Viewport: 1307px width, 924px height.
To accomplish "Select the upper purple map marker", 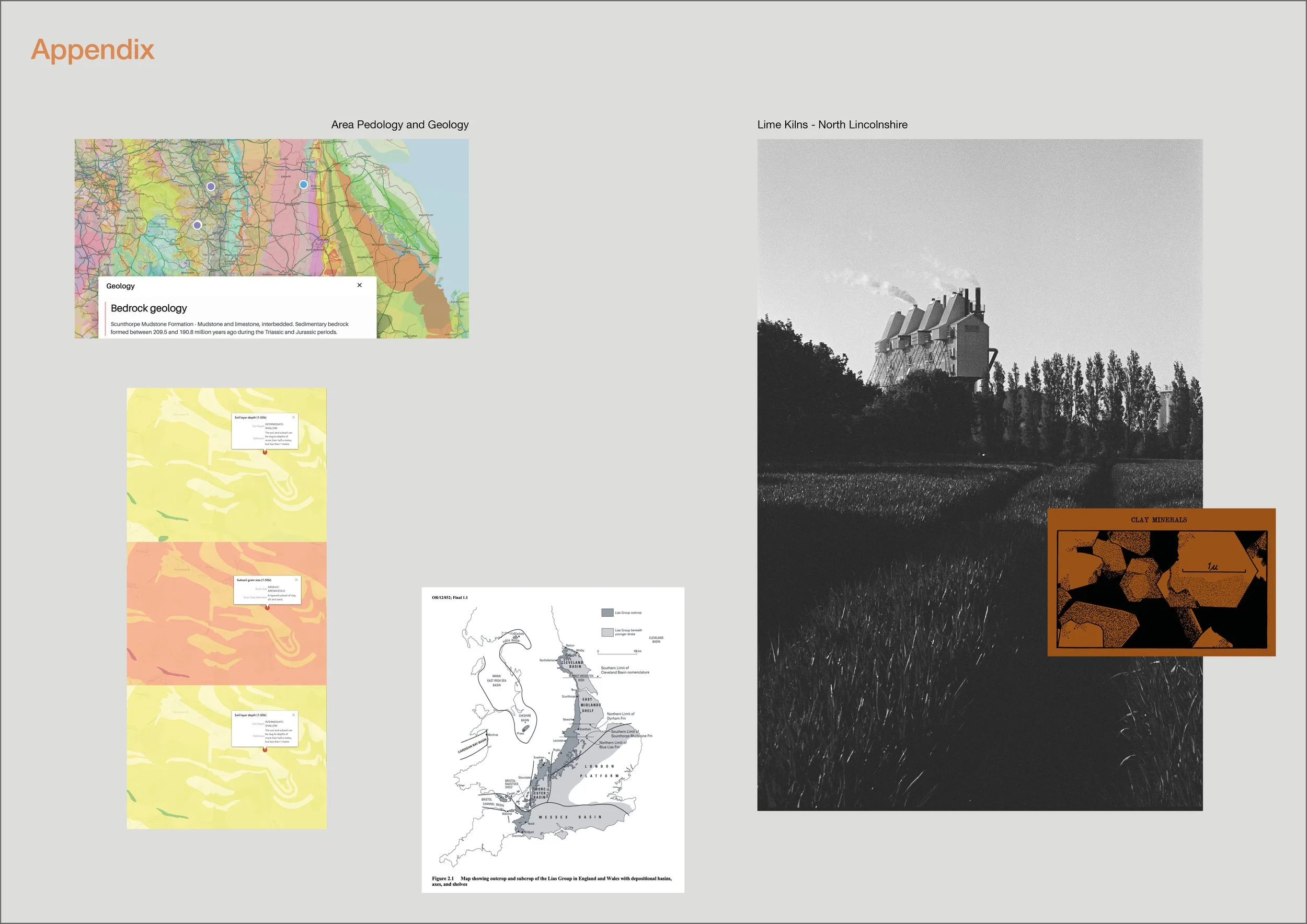I will [x=211, y=186].
